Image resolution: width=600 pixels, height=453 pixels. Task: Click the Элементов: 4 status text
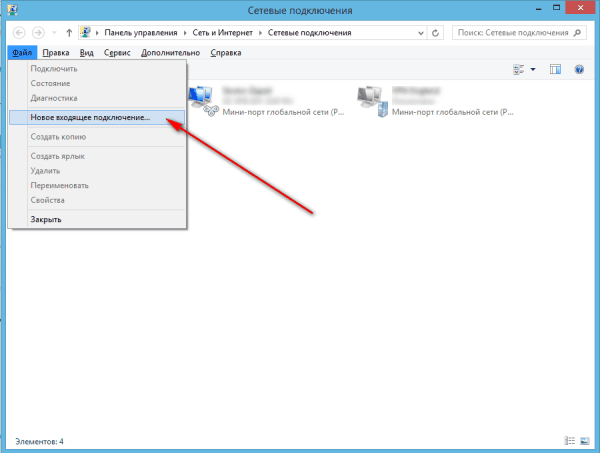[39, 442]
